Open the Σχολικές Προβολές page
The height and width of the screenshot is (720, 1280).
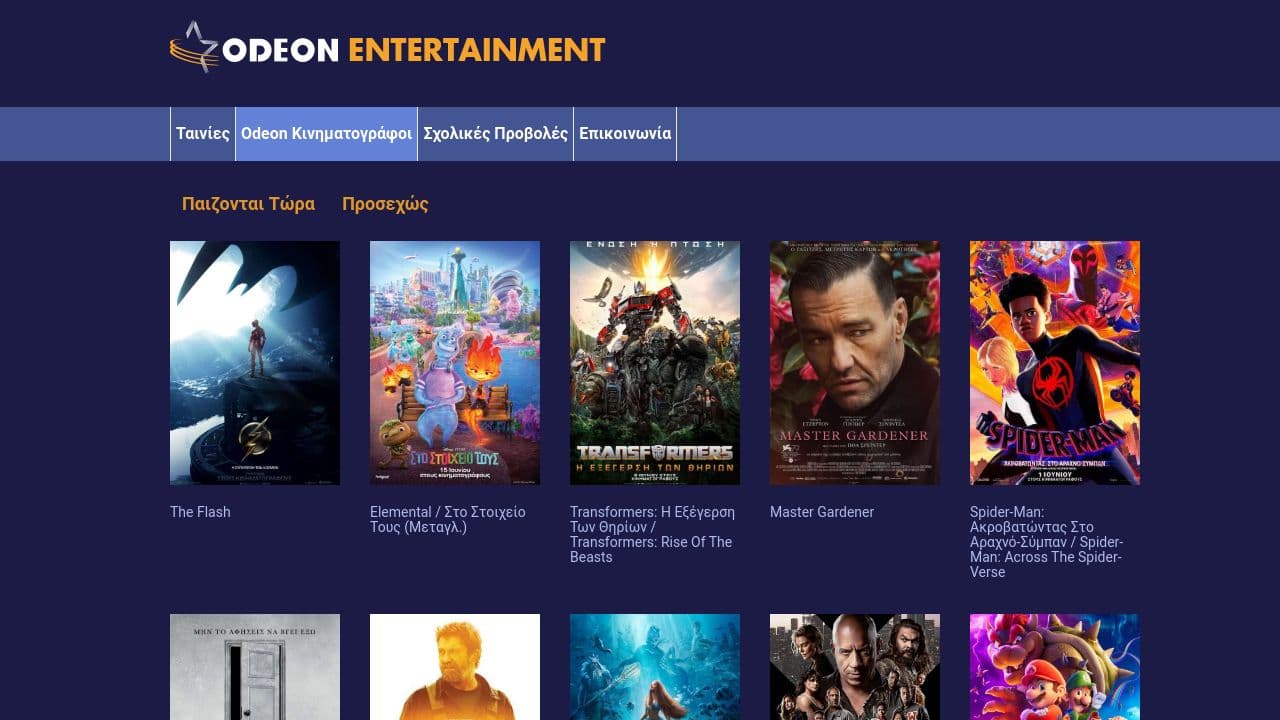click(x=494, y=132)
